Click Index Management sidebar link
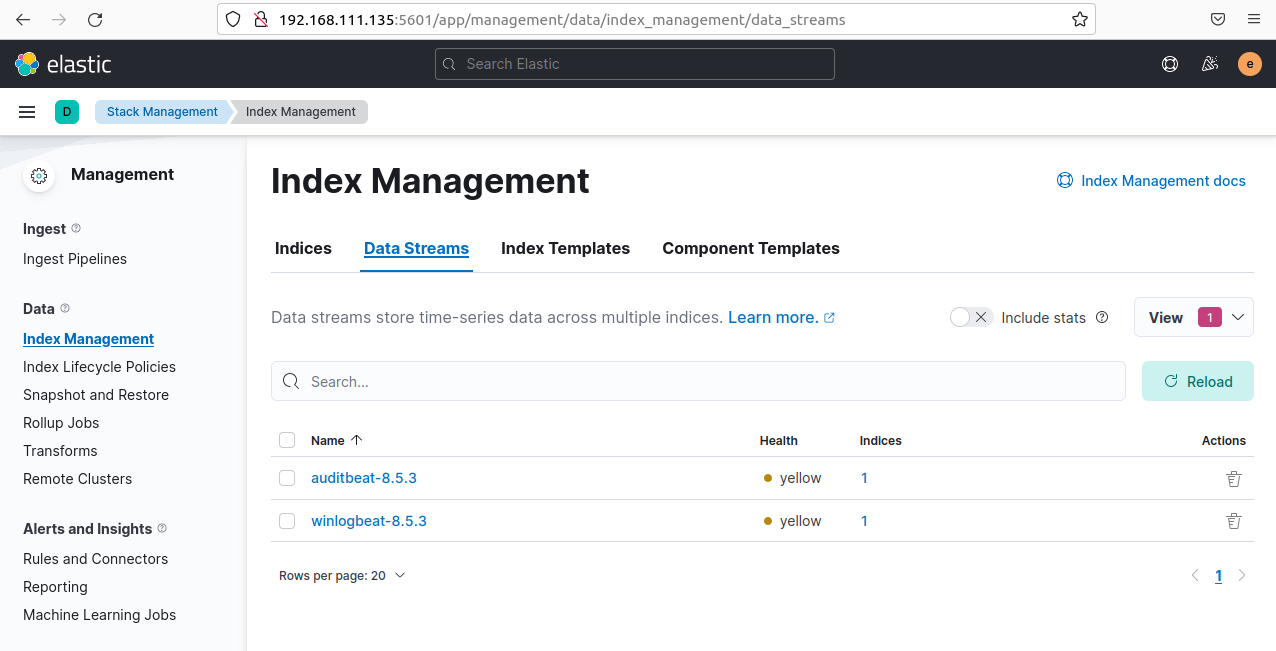The image size is (1276, 651). click(x=88, y=339)
